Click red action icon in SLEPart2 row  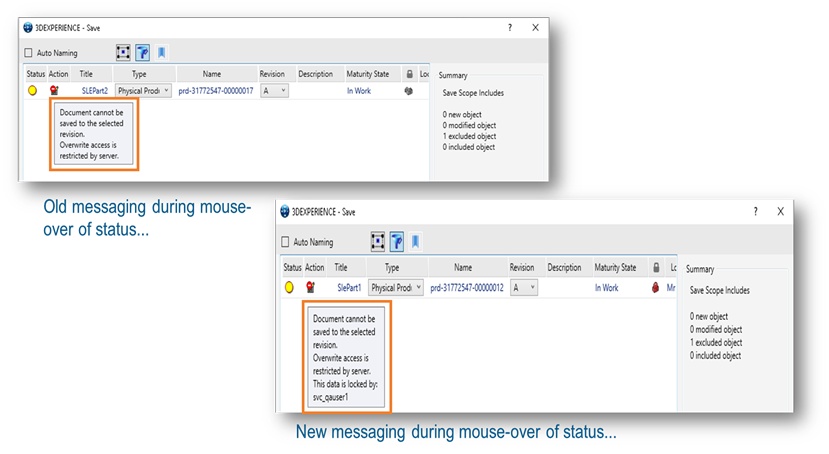click(54, 90)
